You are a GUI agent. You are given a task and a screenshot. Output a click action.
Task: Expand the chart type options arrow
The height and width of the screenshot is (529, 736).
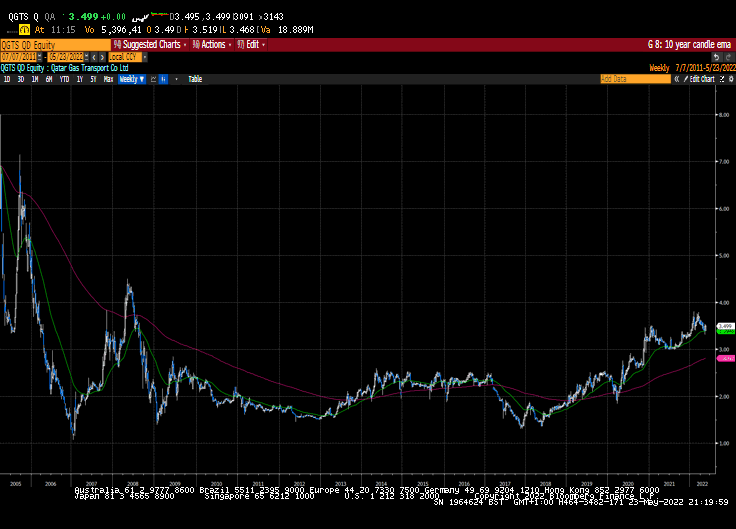coord(174,78)
